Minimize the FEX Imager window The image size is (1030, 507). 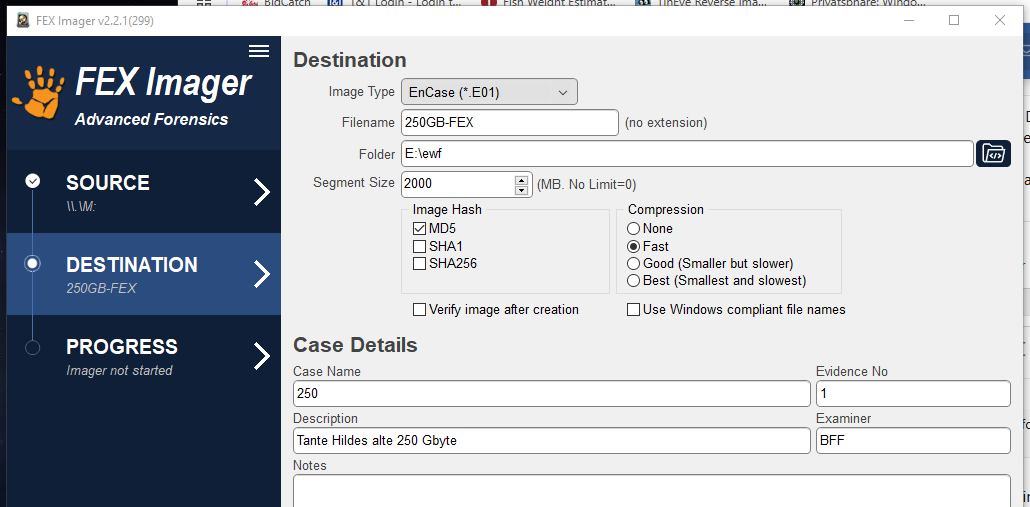tap(908, 21)
